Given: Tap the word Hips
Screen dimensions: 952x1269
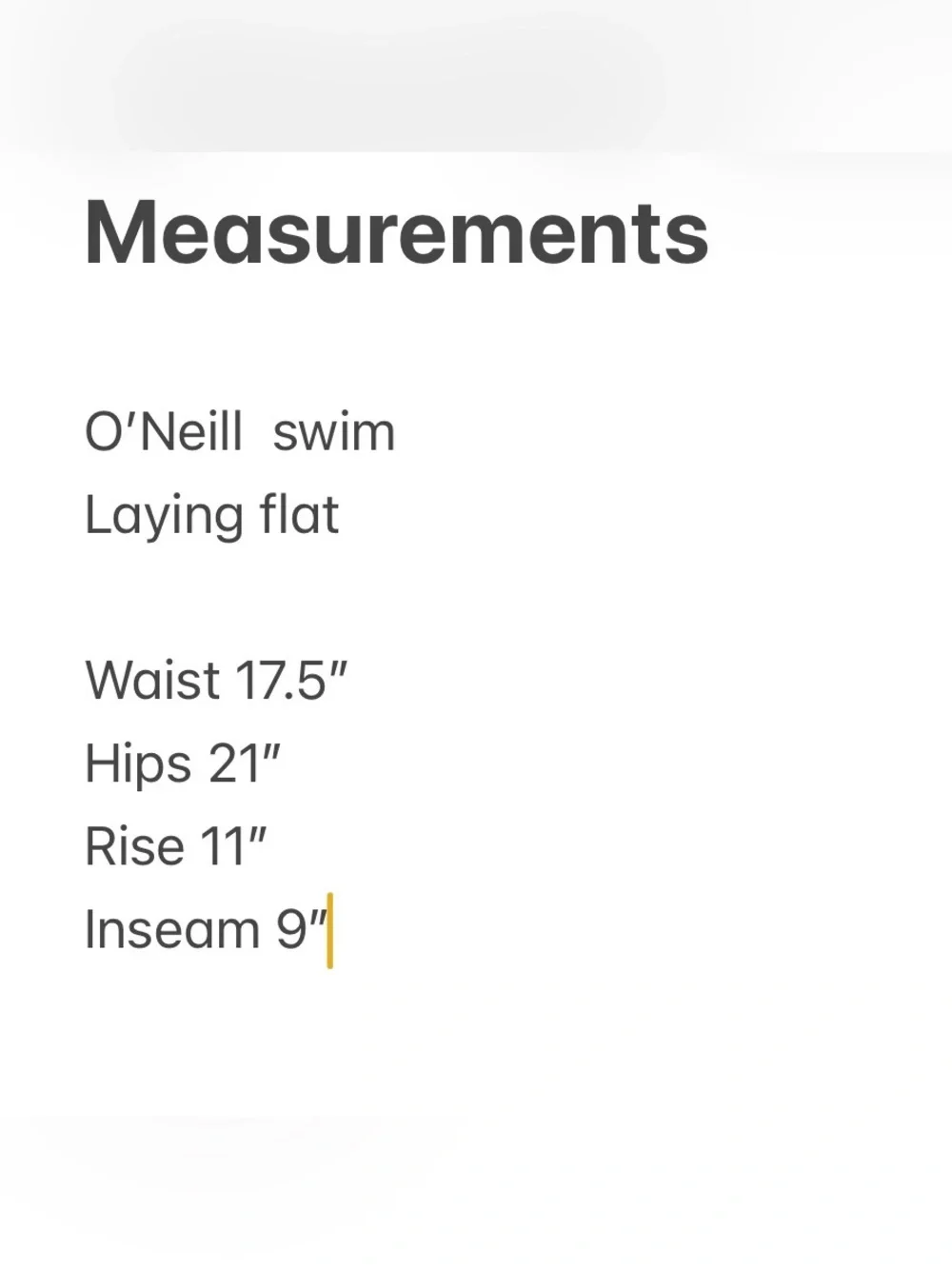Looking at the screenshot, I should coord(138,764).
